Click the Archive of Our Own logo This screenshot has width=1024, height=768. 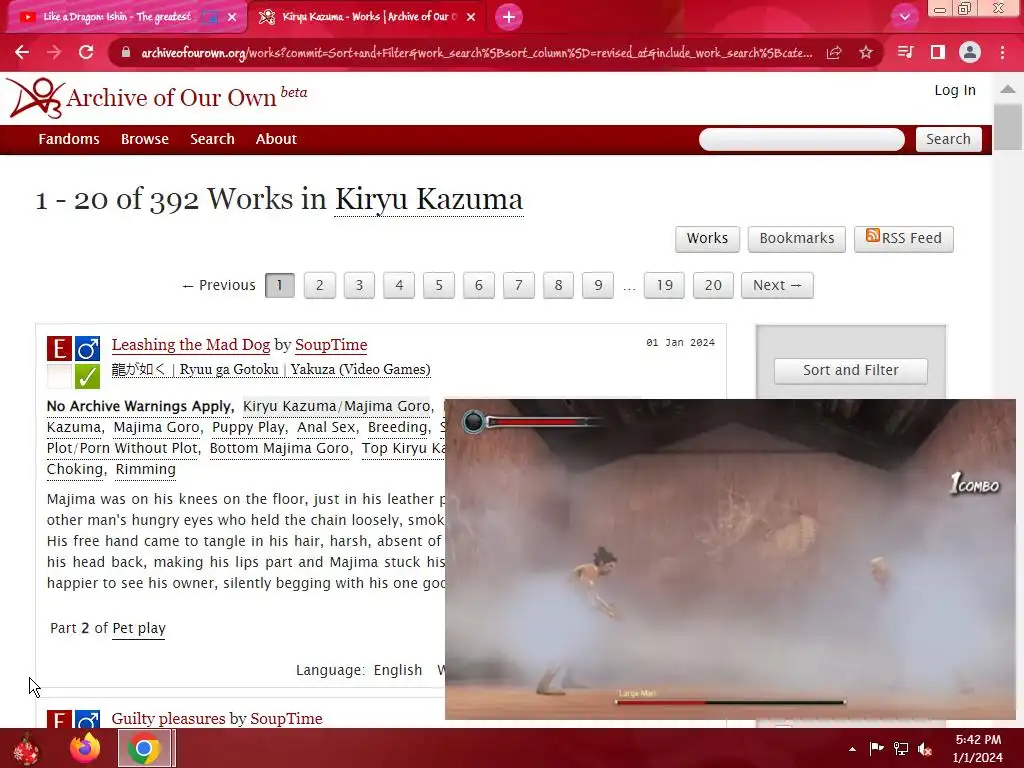click(157, 98)
